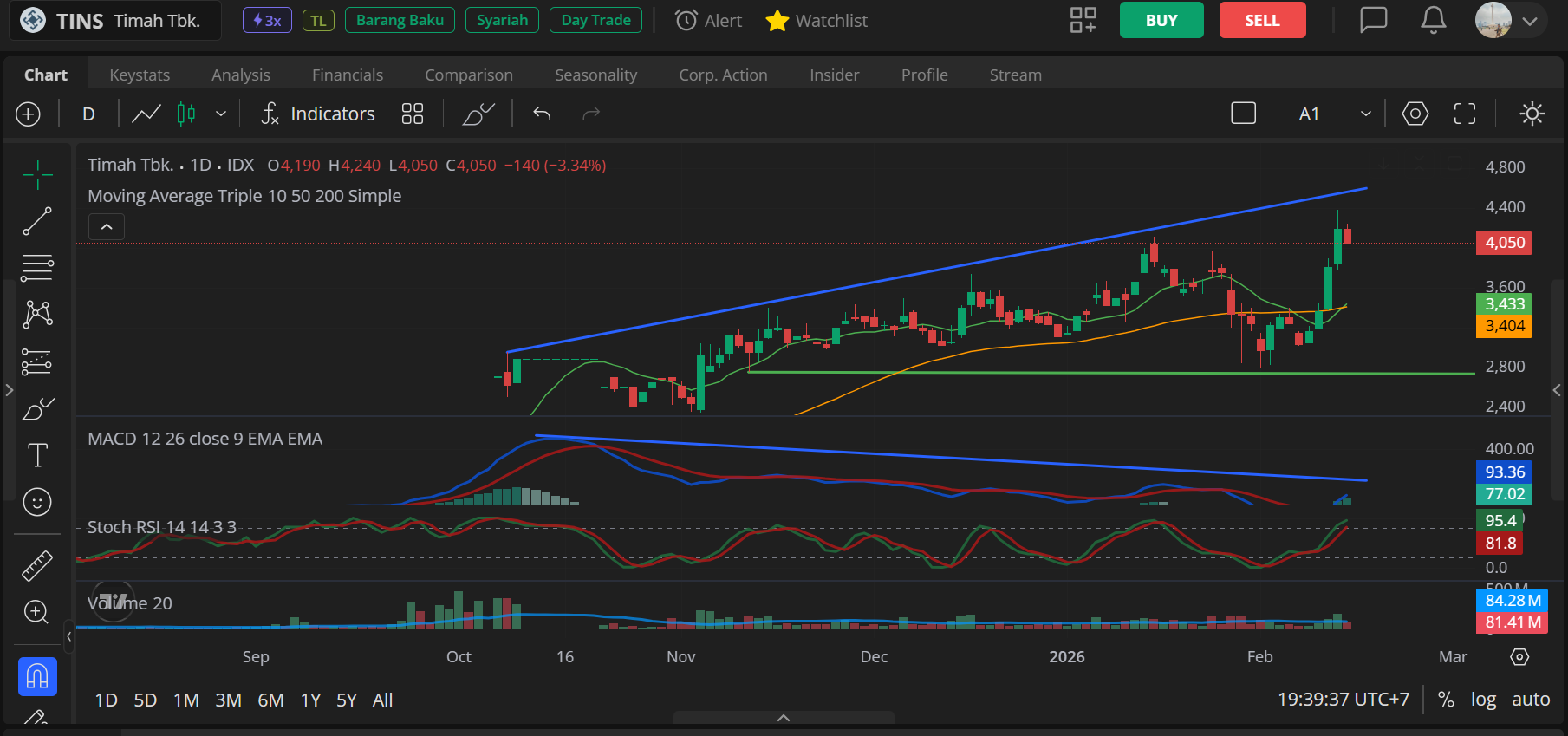Toggle the light/dark theme sun icon
The width and height of the screenshot is (1568, 736).
tap(1532, 114)
